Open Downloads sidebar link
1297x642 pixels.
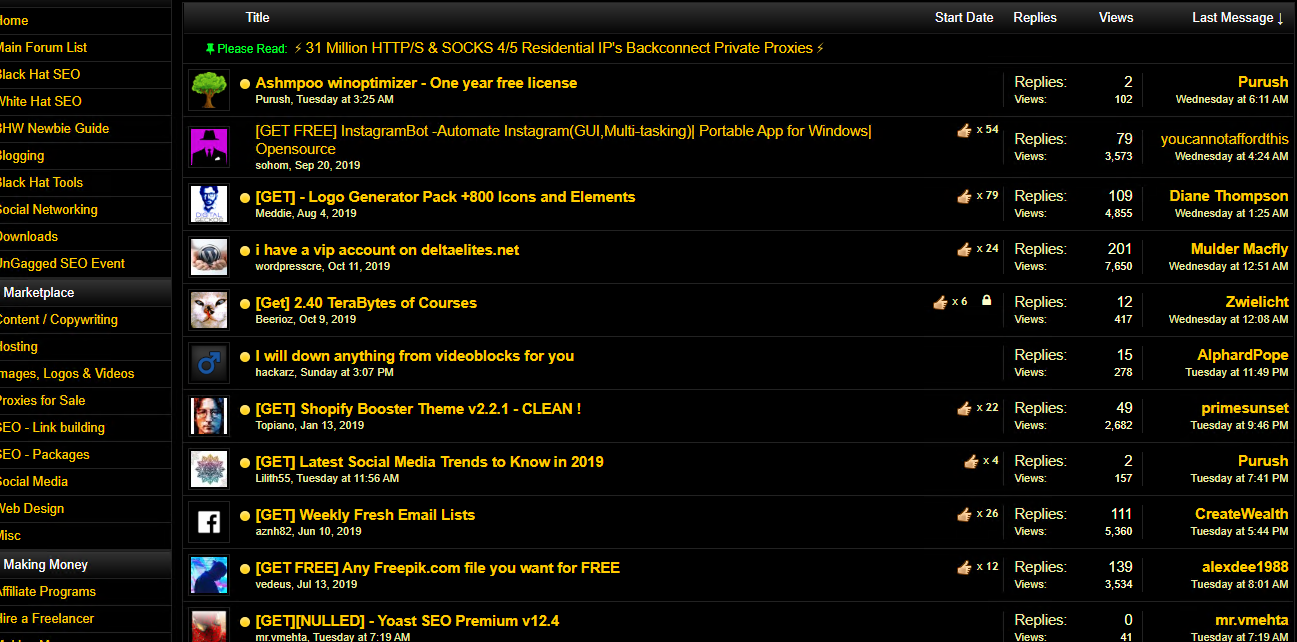pyautogui.click(x=28, y=236)
